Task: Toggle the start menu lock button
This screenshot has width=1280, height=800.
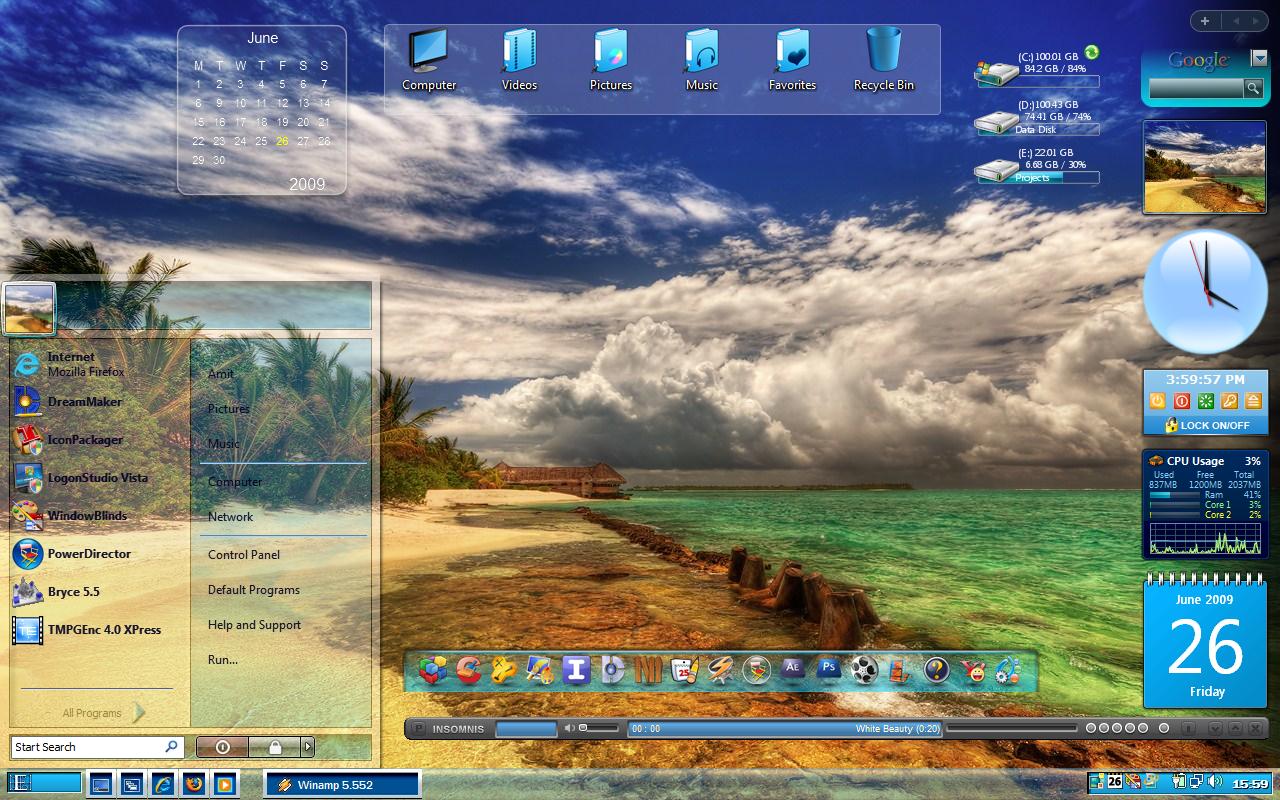Action: click(274, 747)
